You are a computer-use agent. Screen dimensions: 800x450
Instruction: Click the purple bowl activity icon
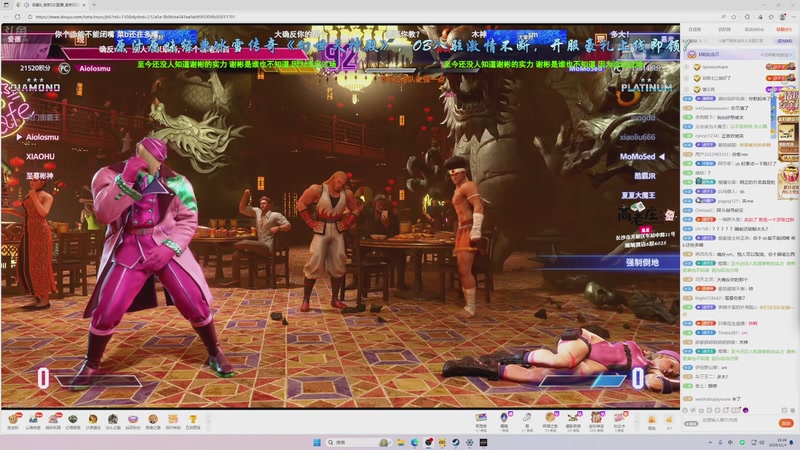coord(133,420)
